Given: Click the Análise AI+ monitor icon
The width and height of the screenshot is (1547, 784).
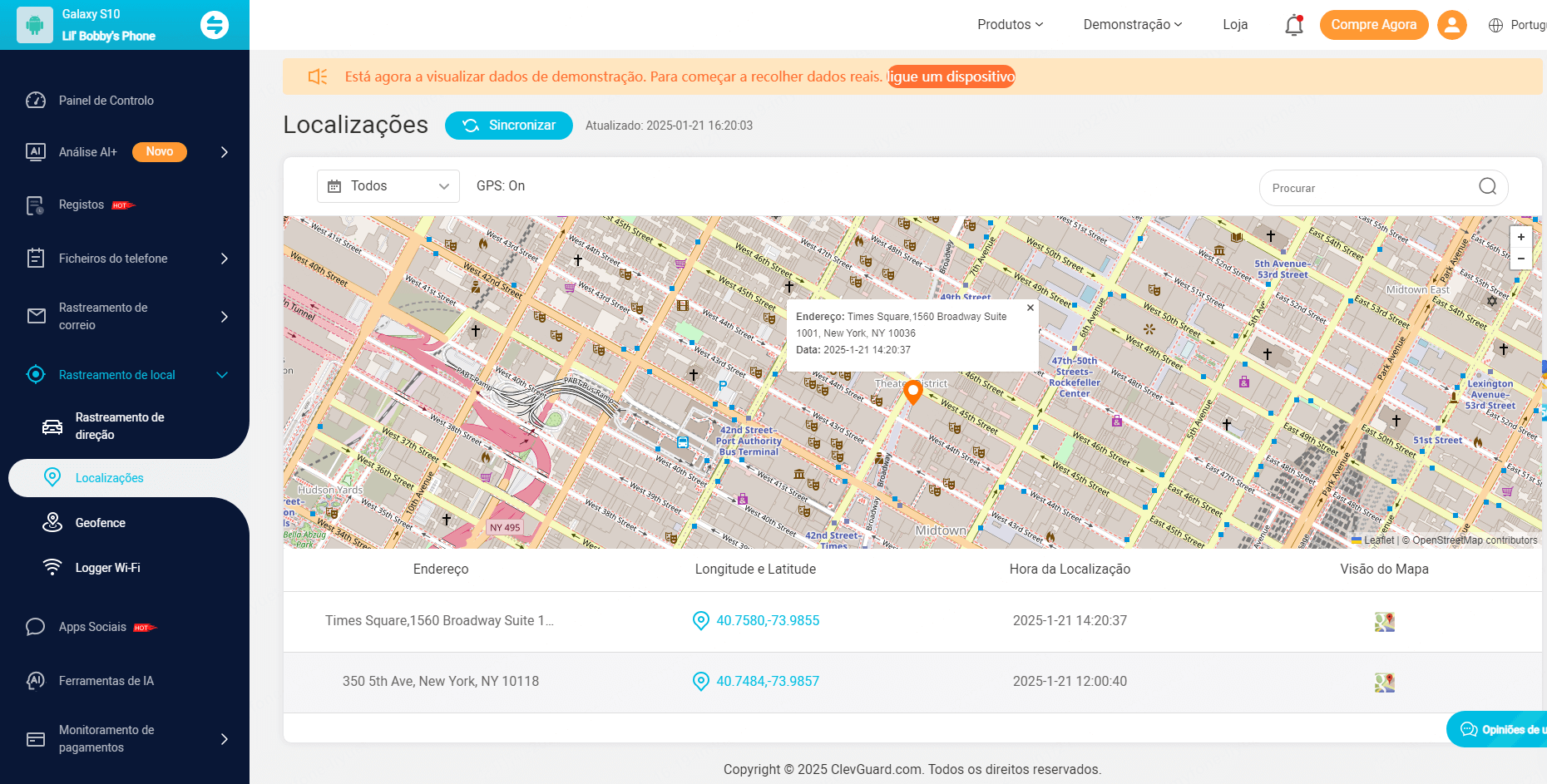Looking at the screenshot, I should [x=36, y=152].
